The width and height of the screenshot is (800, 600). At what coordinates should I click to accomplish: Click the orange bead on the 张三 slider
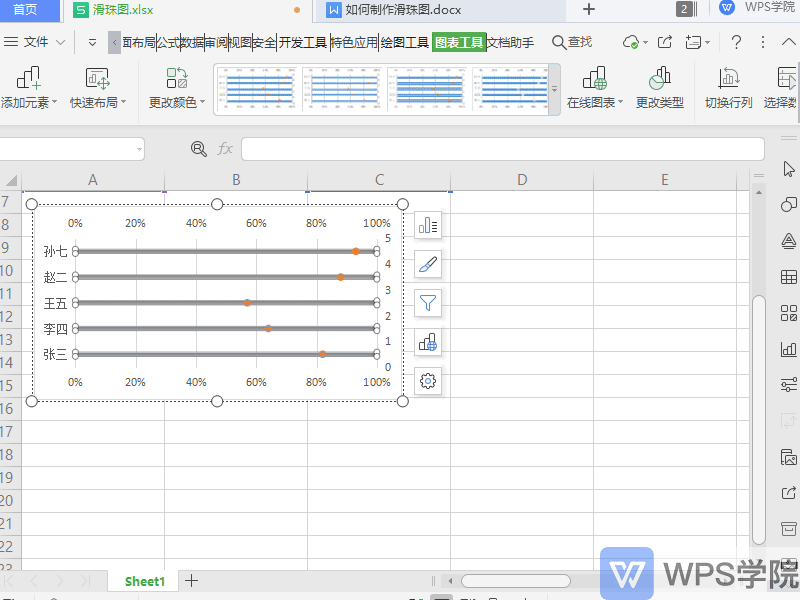pos(322,354)
